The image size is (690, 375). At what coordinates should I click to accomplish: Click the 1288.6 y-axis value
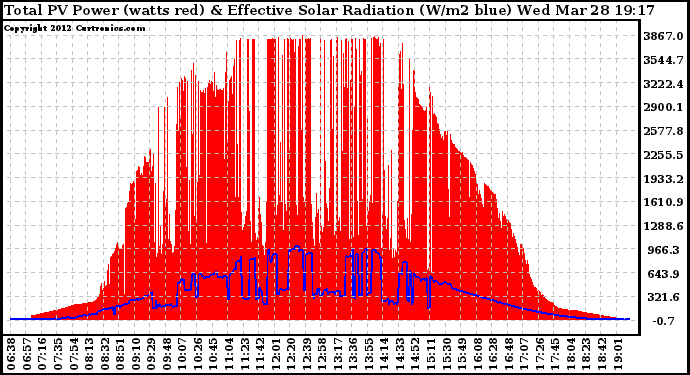point(663,226)
